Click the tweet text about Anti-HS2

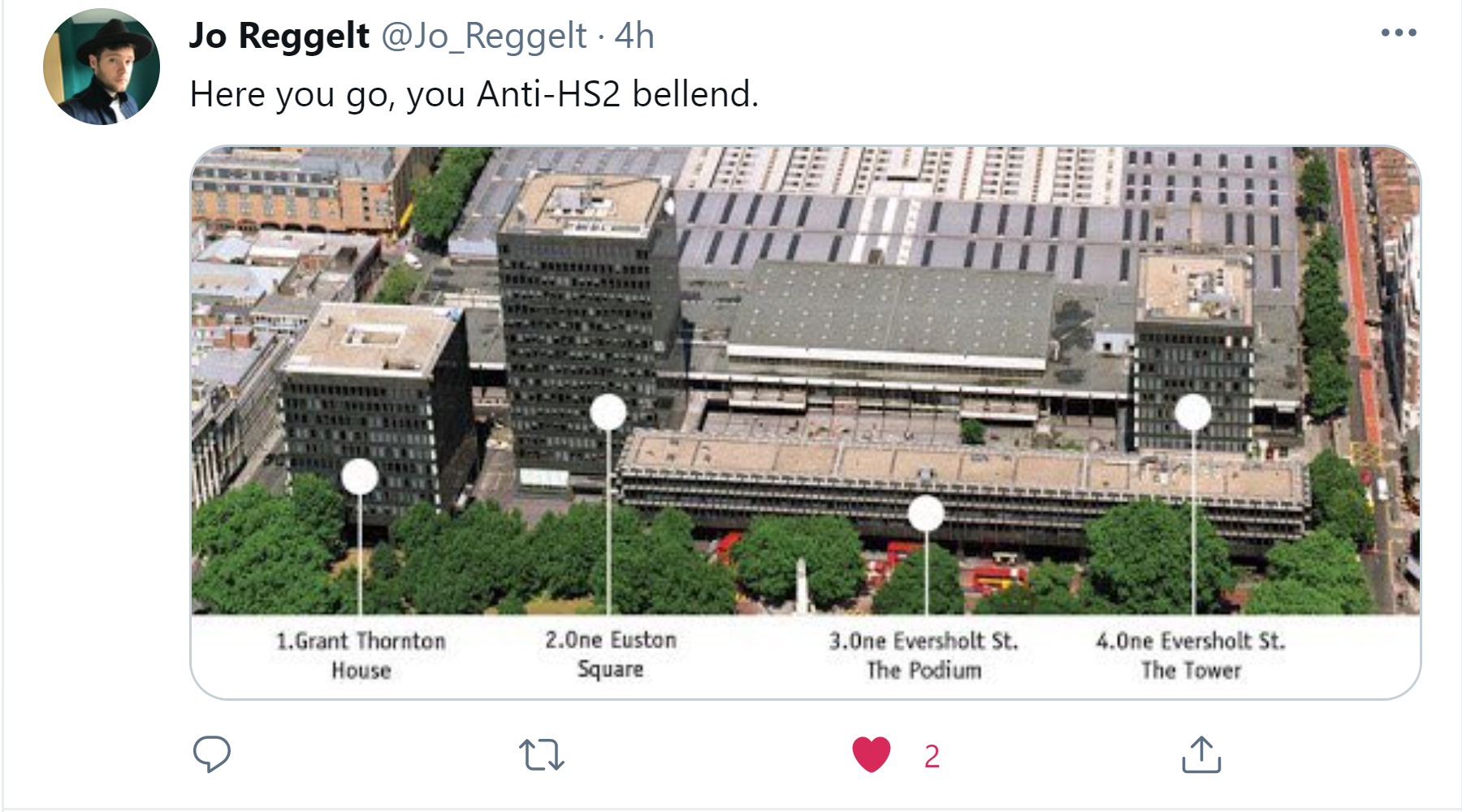pos(474,94)
